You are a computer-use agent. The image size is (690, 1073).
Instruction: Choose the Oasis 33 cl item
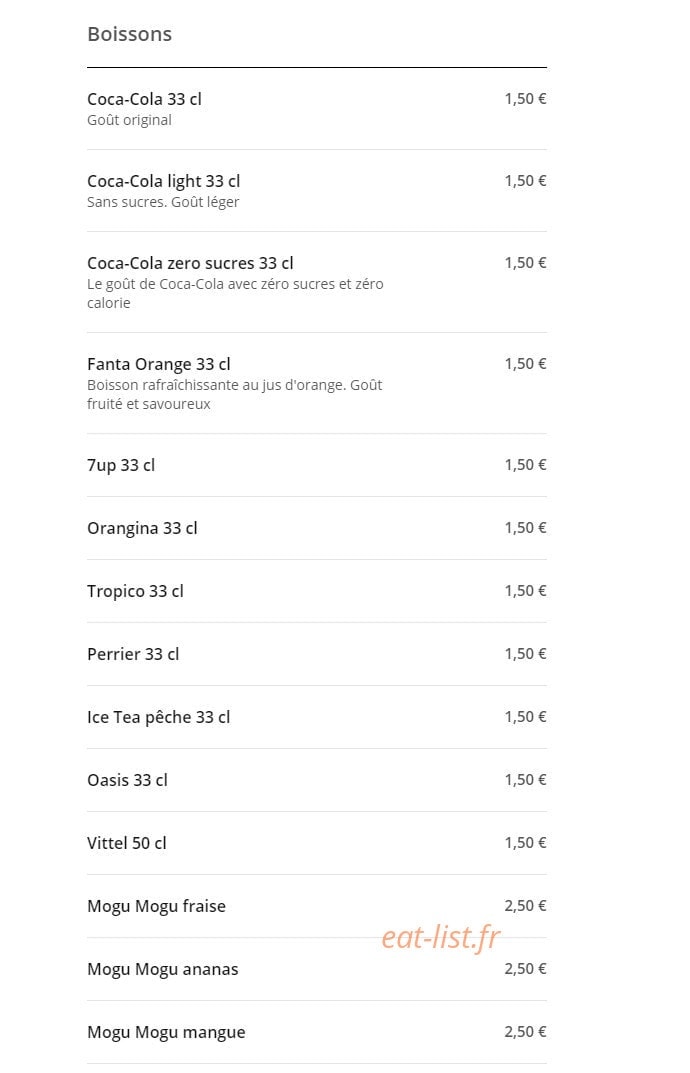pyautogui.click(x=316, y=780)
